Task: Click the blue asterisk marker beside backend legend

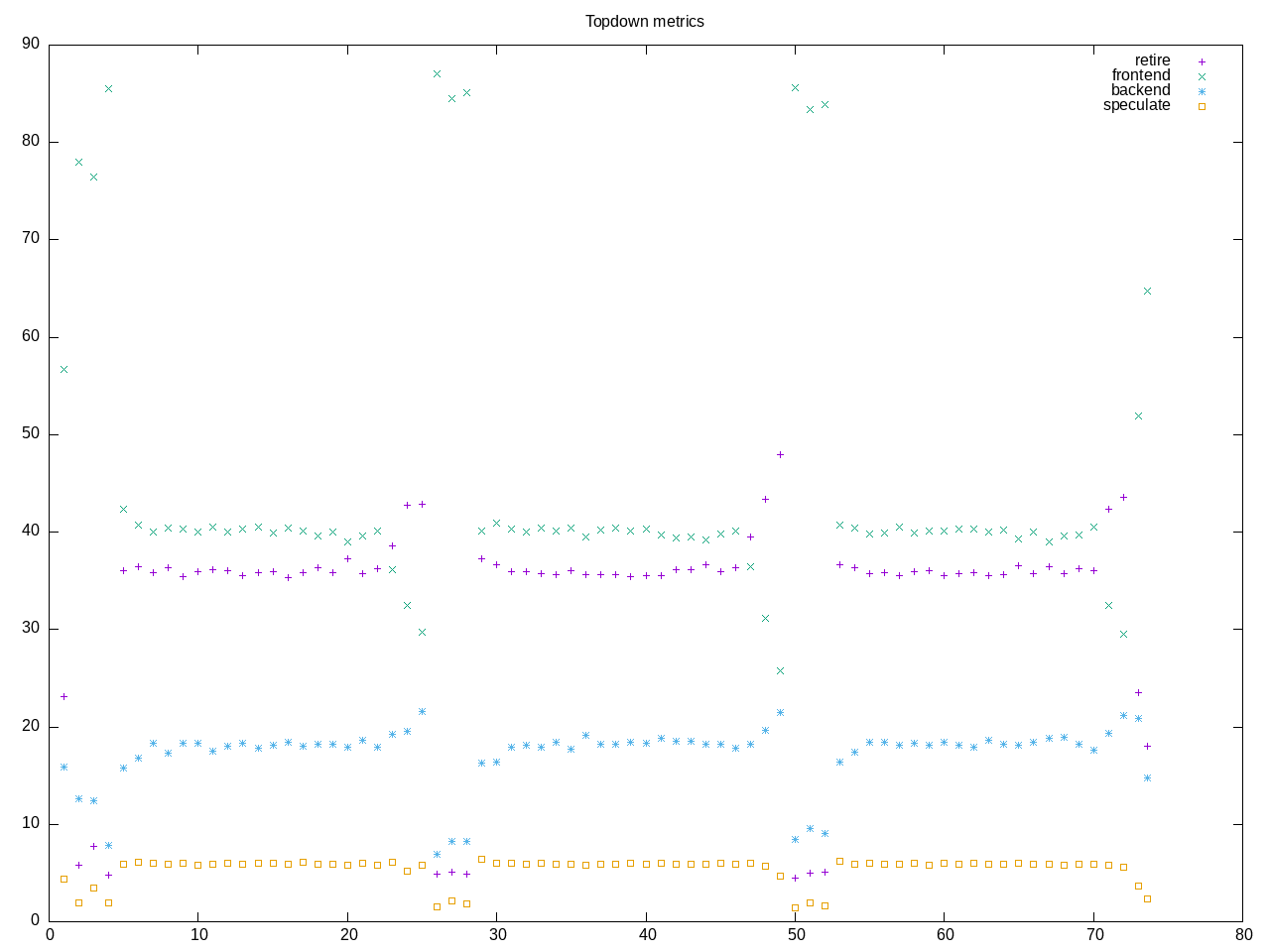Action: click(1202, 91)
